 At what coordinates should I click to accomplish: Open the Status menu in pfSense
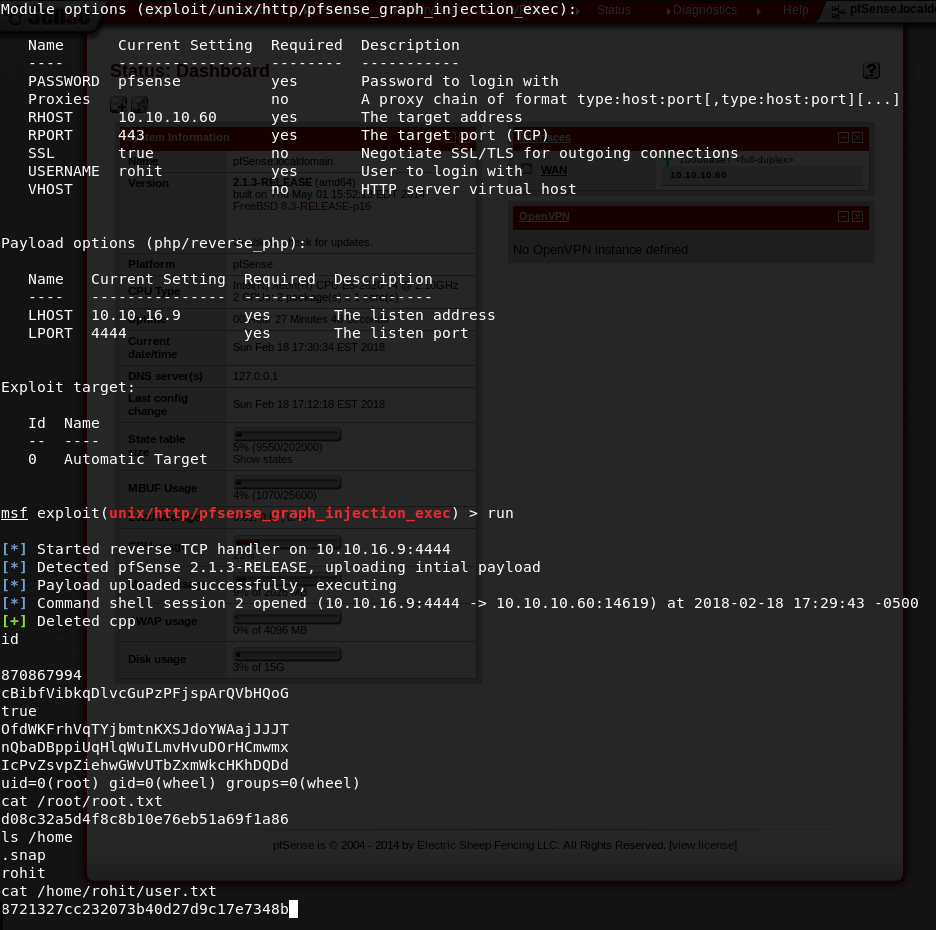pos(614,10)
